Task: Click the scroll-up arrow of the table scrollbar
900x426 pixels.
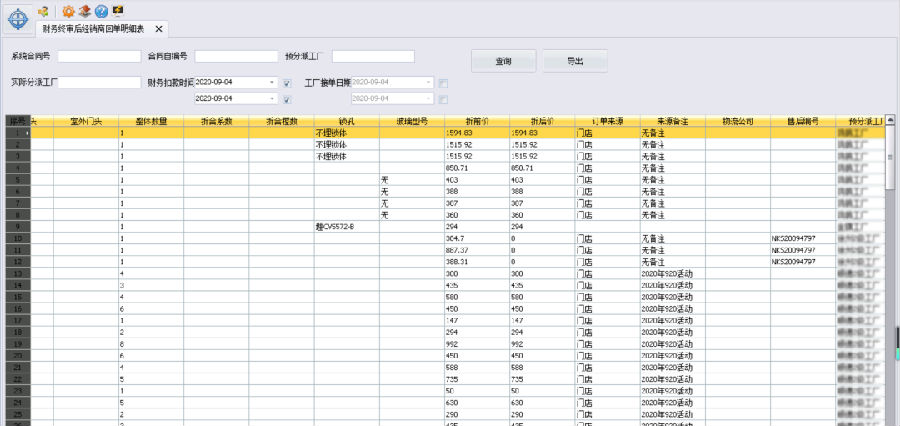Action: (890, 121)
